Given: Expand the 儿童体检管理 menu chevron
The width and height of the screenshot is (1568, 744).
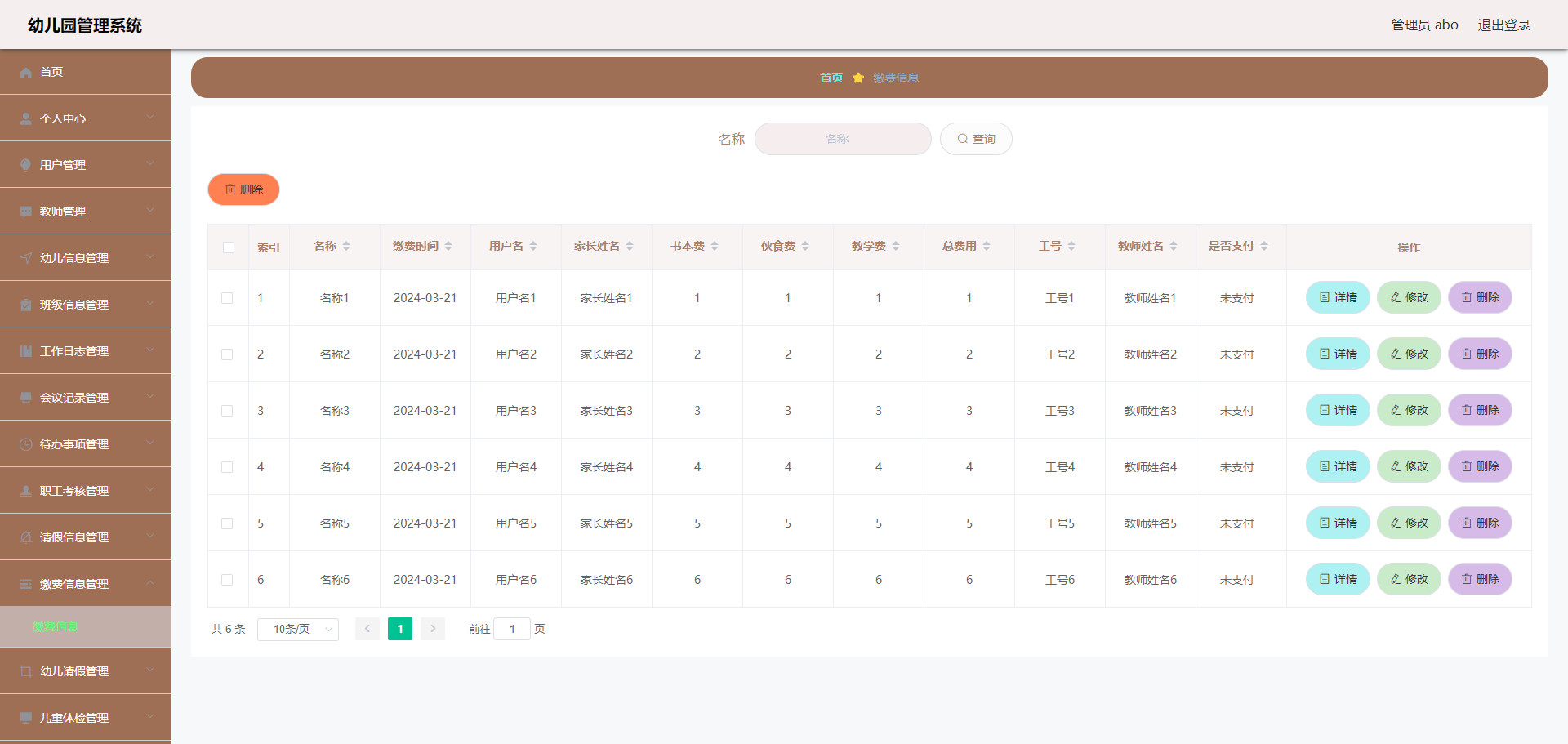Looking at the screenshot, I should pyautogui.click(x=150, y=717).
